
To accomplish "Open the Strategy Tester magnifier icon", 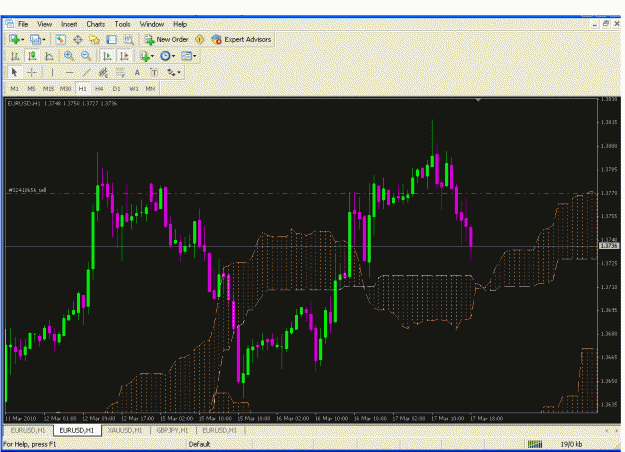I will coord(128,39).
